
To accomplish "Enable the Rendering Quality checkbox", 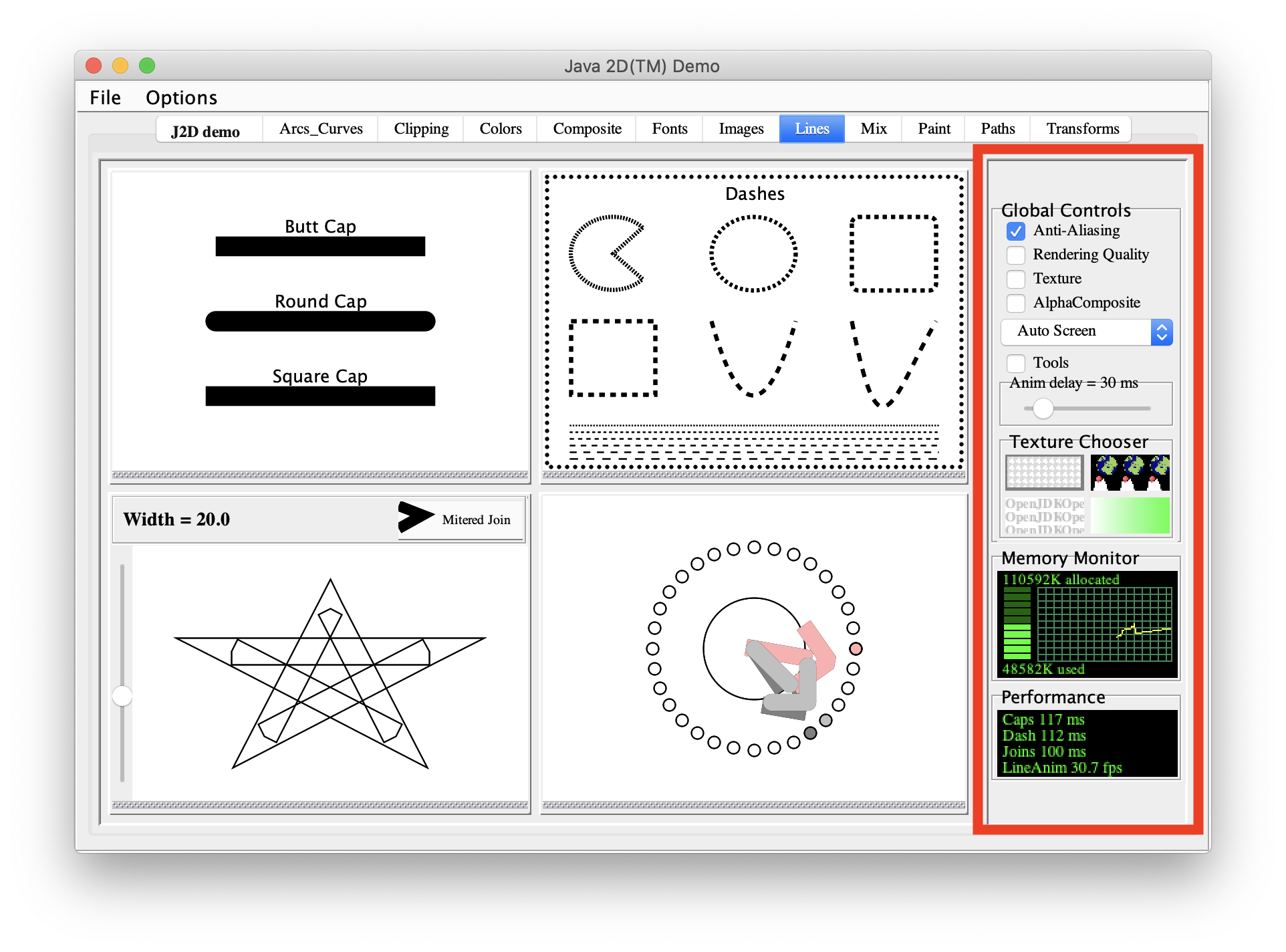I will 1015,255.
